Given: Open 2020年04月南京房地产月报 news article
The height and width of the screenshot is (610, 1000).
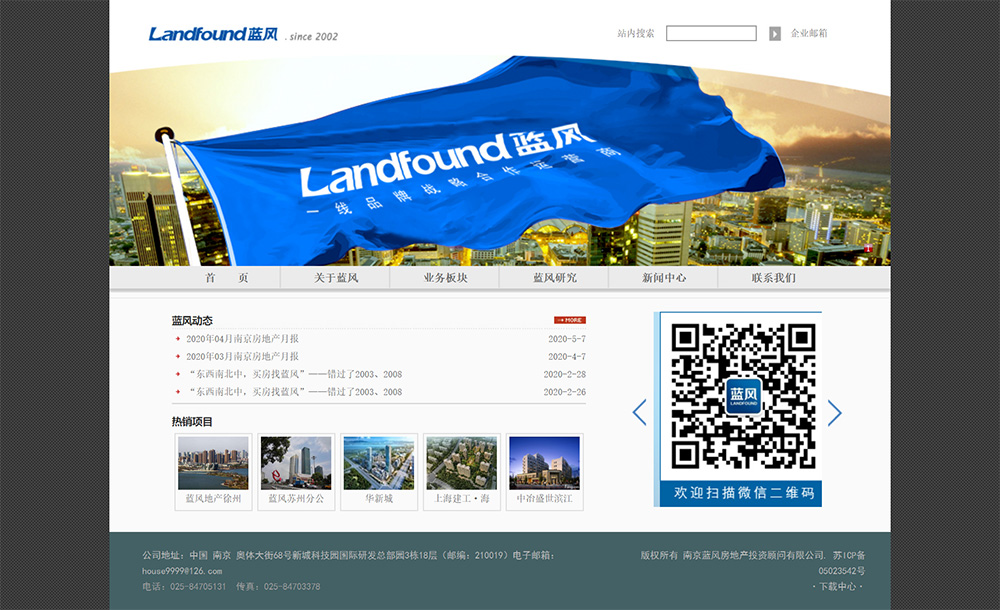Looking at the screenshot, I should coord(242,339).
